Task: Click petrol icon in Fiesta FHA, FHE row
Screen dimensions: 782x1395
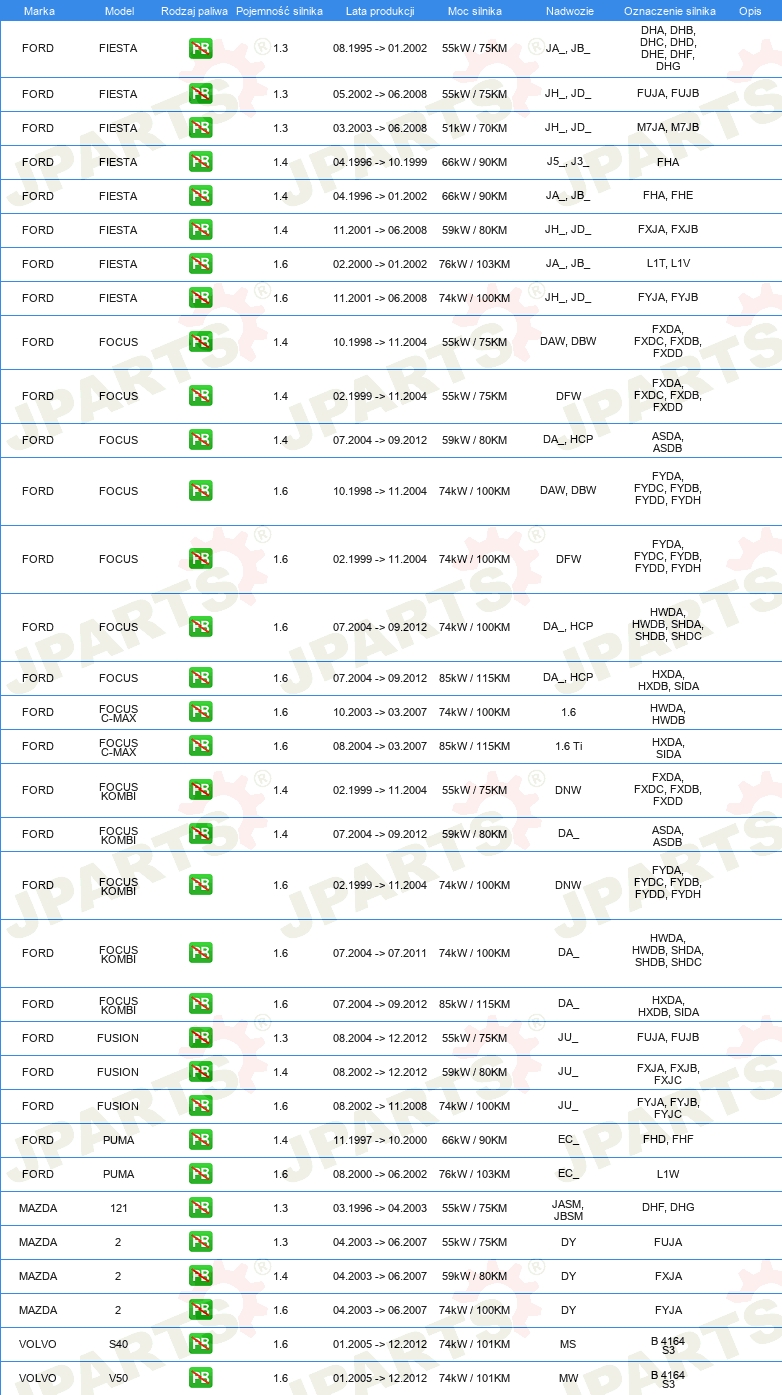Action: (201, 196)
